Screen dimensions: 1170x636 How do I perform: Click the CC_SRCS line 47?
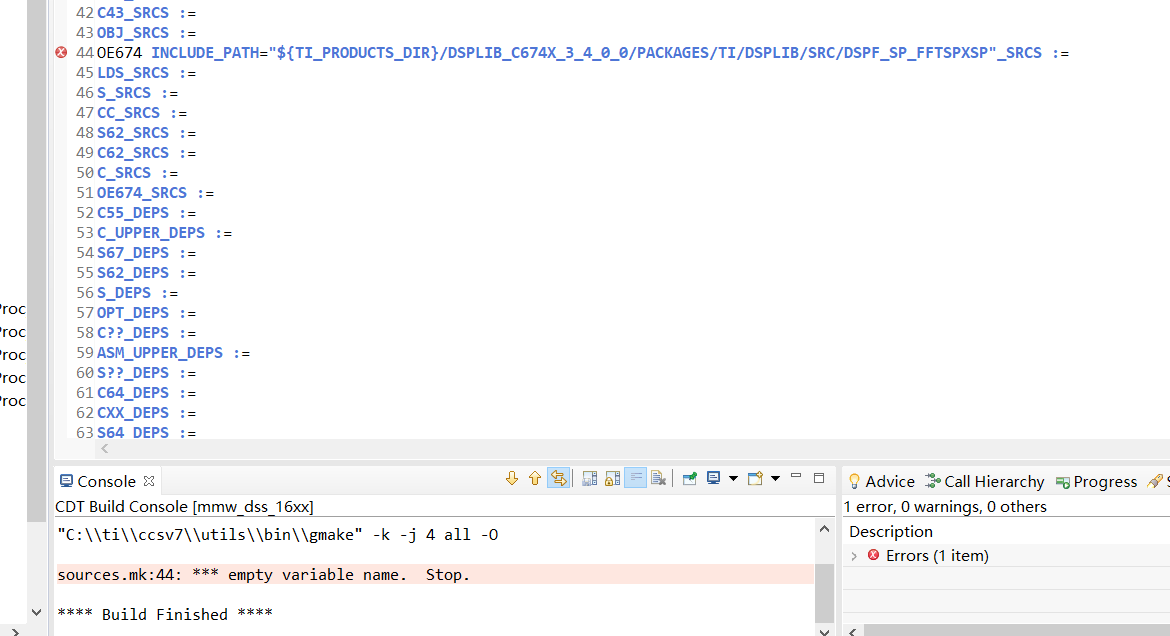(x=142, y=113)
